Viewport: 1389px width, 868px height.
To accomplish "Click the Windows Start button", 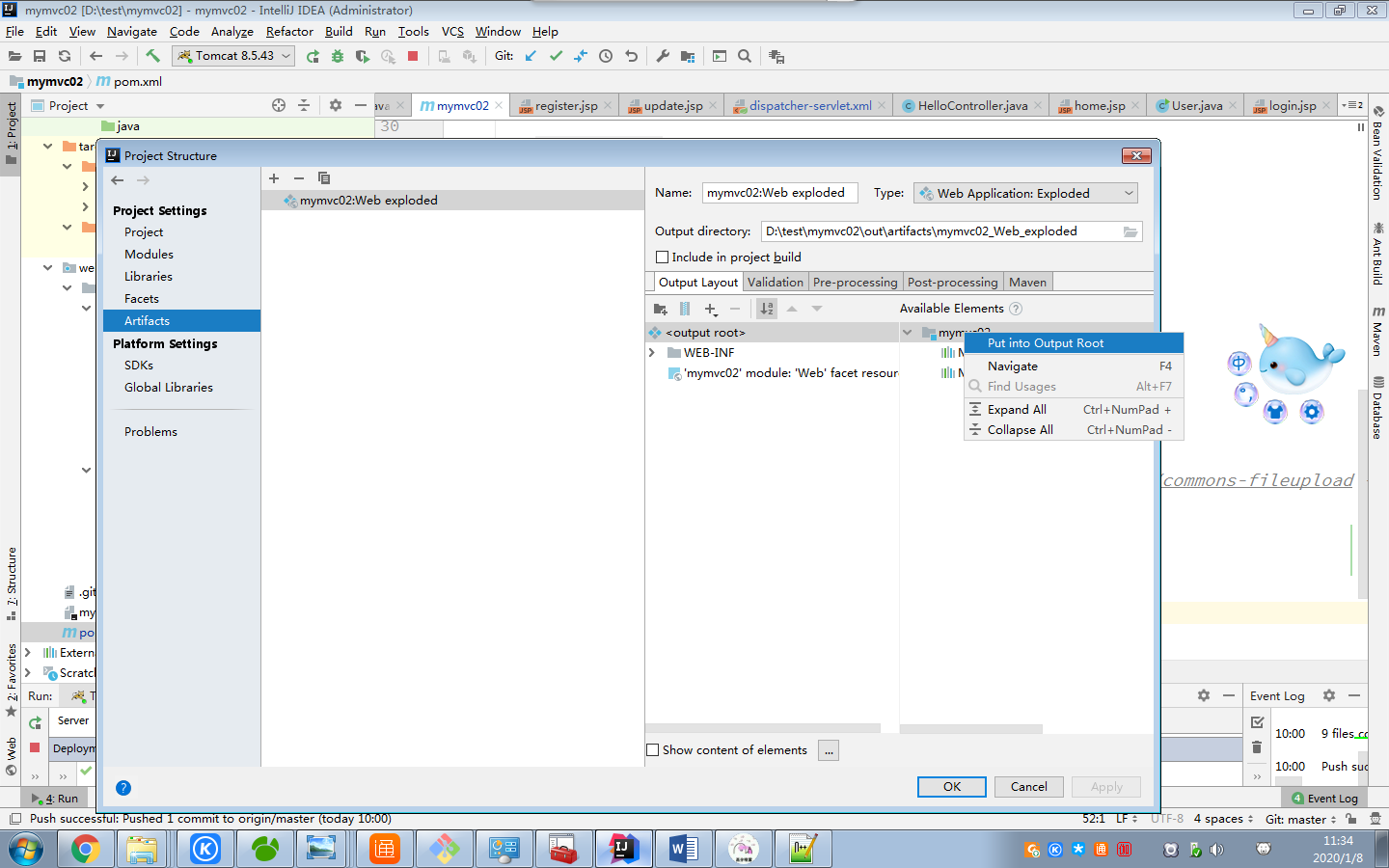I will (x=27, y=850).
